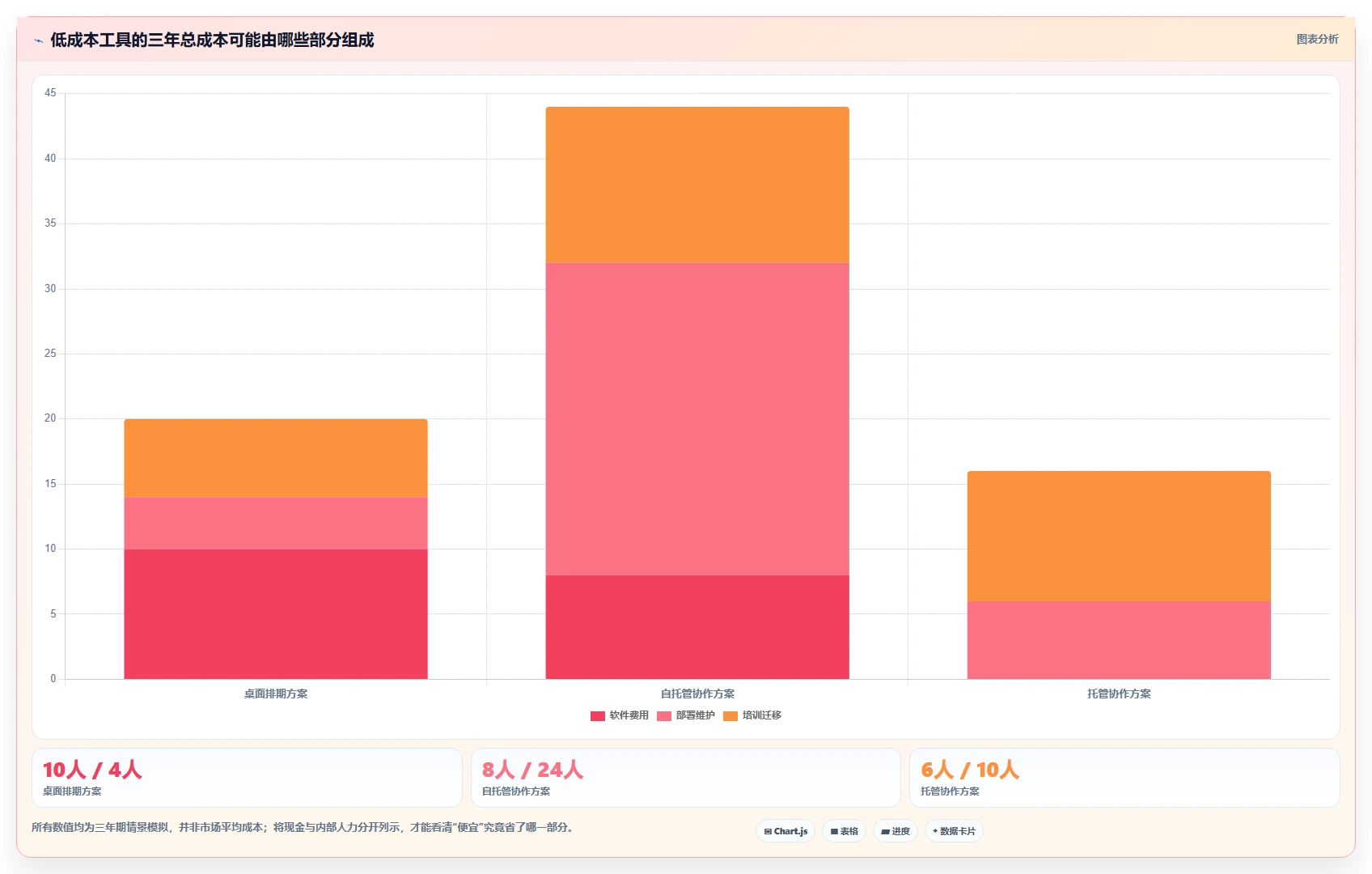This screenshot has width=1372, height=874.
Task: Toggle the 培训迁移 legend swatch
Action: click(730, 715)
